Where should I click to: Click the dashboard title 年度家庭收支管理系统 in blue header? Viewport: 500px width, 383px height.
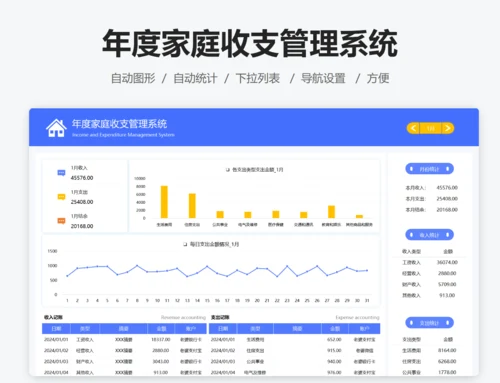tap(119, 124)
